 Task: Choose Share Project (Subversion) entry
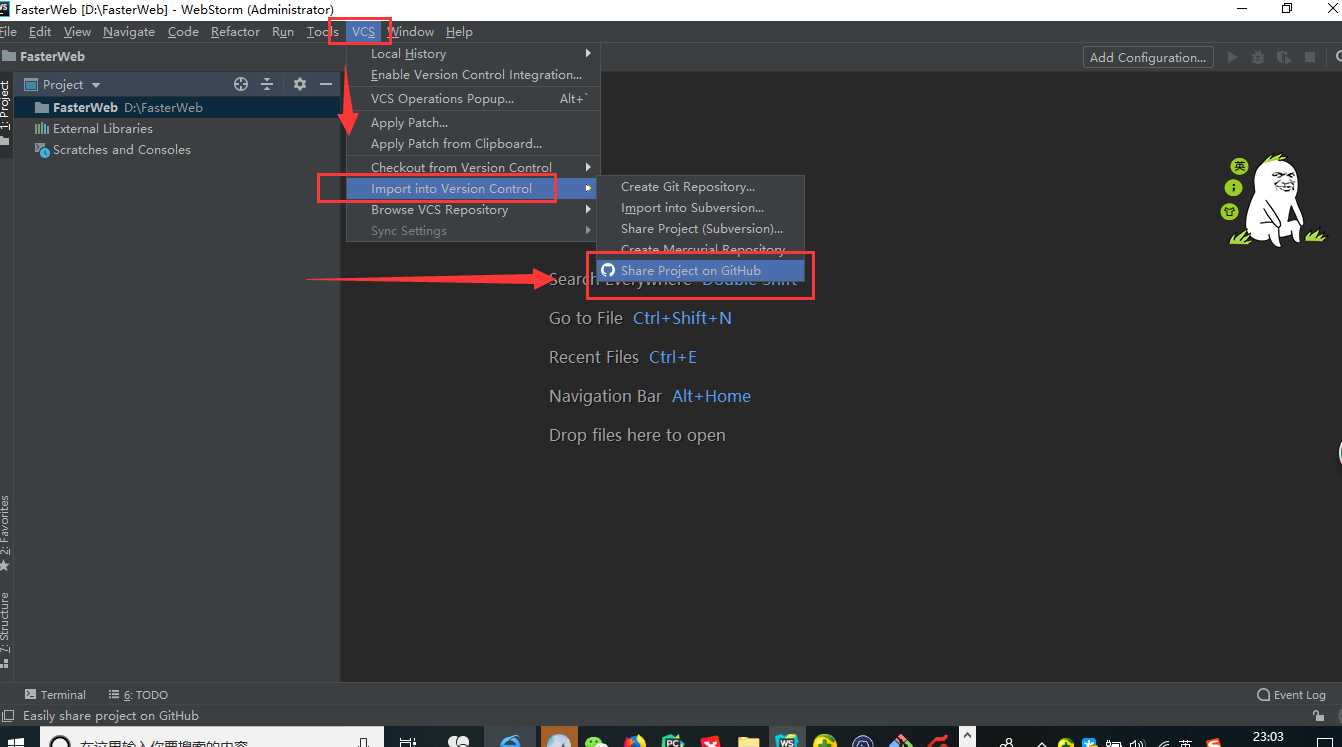pyautogui.click(x=700, y=229)
